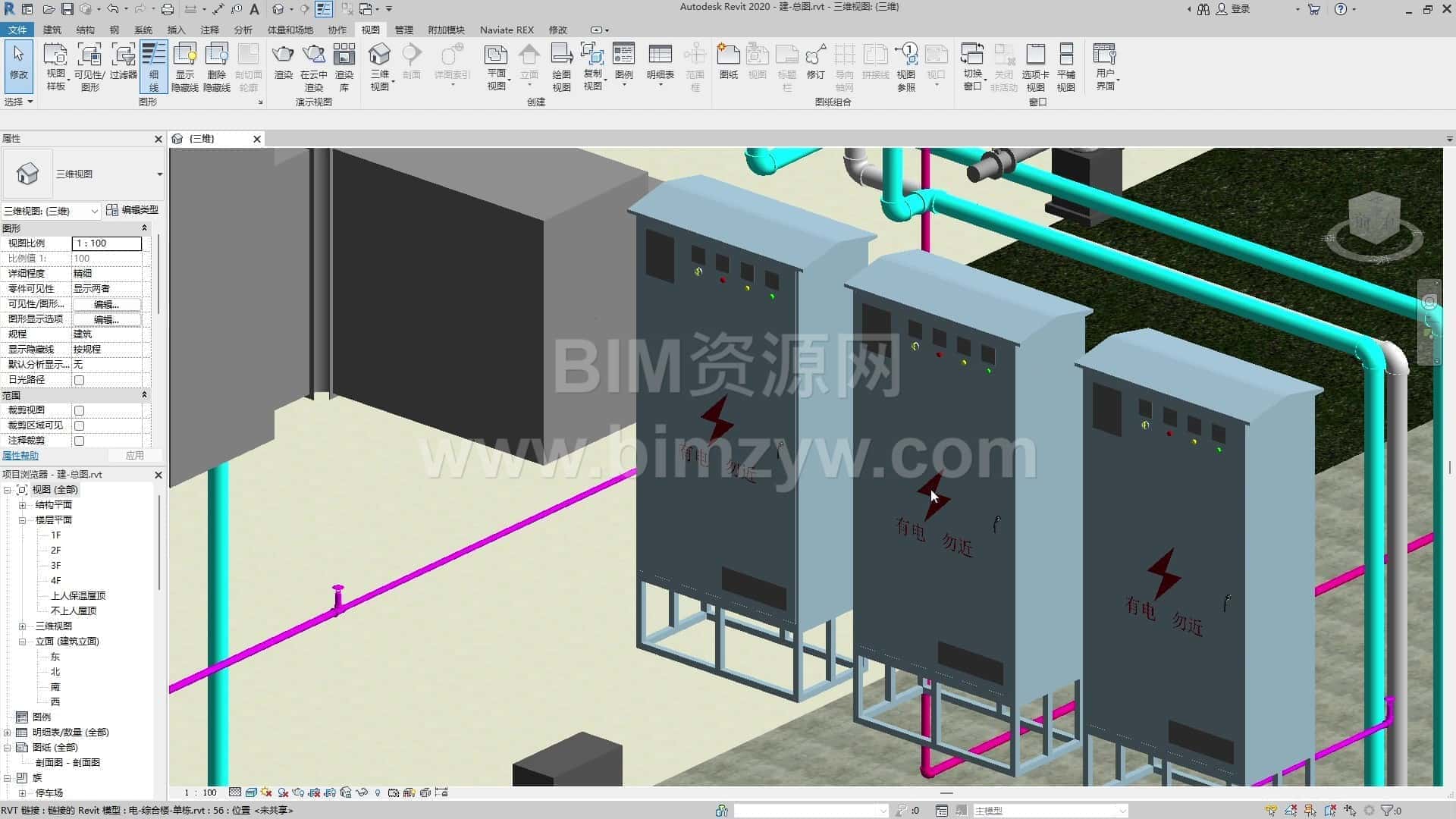Open the Render Gallery (渲染库)

pos(344,67)
